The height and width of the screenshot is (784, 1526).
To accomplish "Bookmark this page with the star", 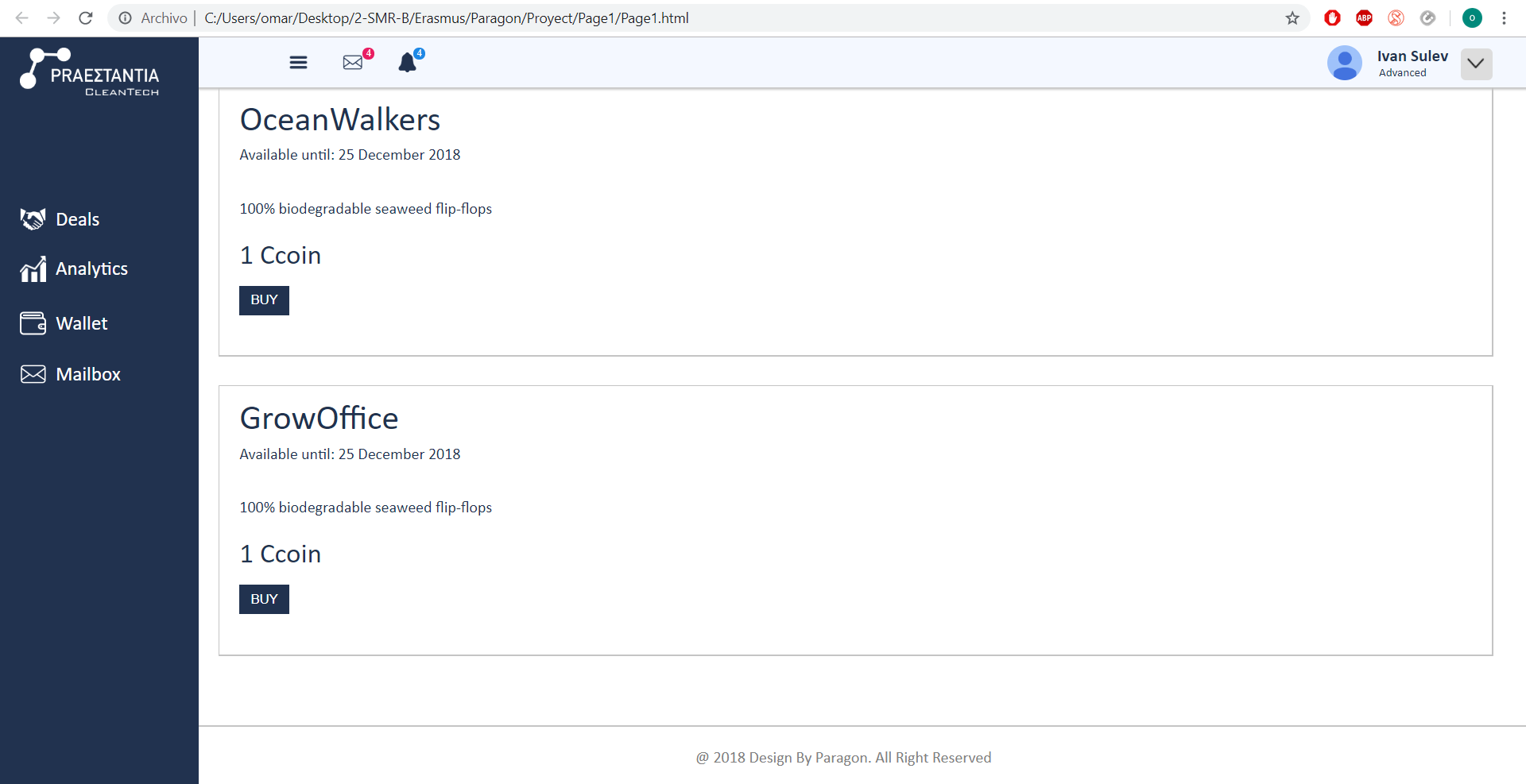I will click(x=1292, y=18).
